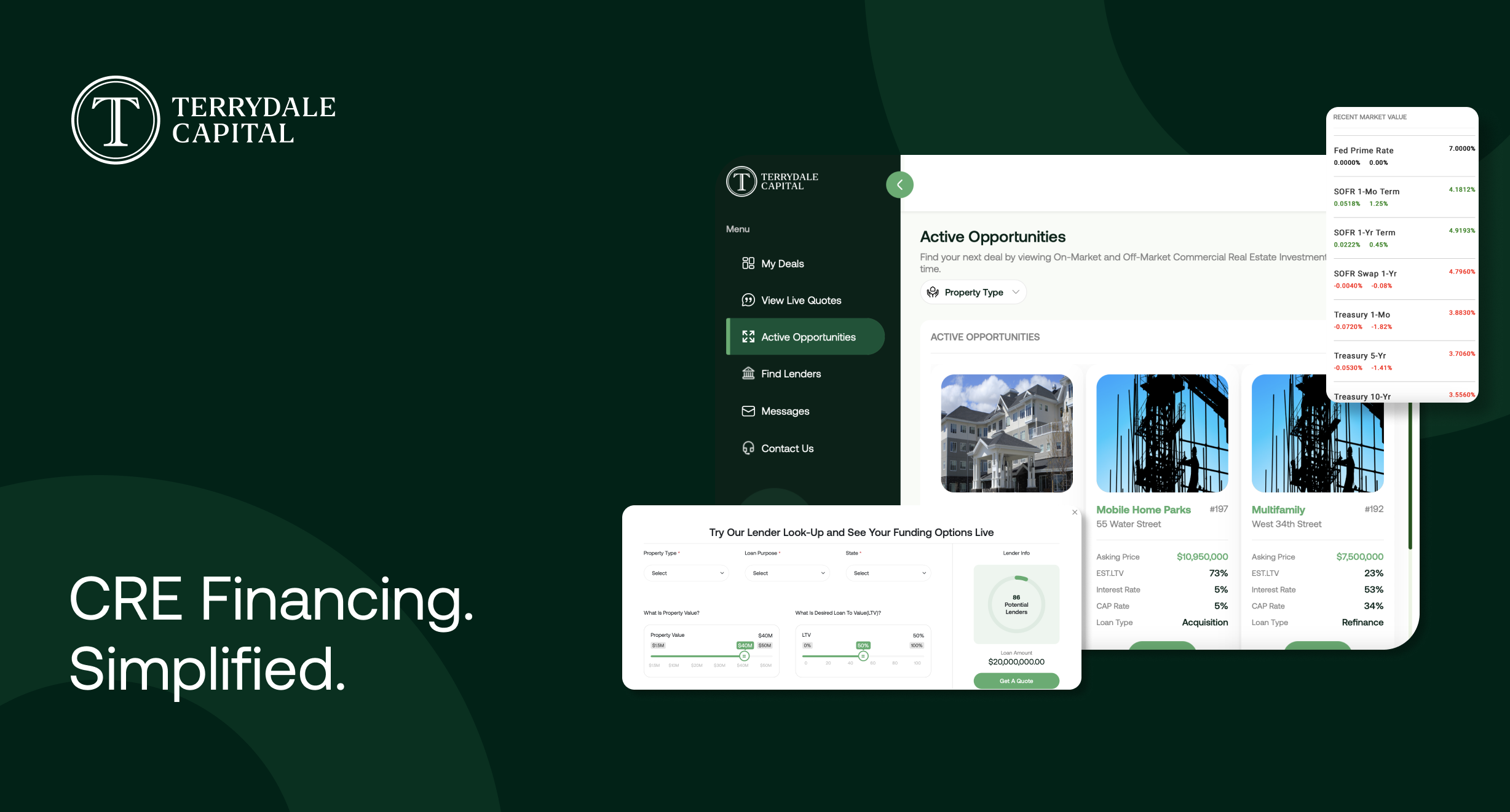Close the Lender Look-Up popup
The height and width of the screenshot is (812, 1510).
tap(1075, 512)
